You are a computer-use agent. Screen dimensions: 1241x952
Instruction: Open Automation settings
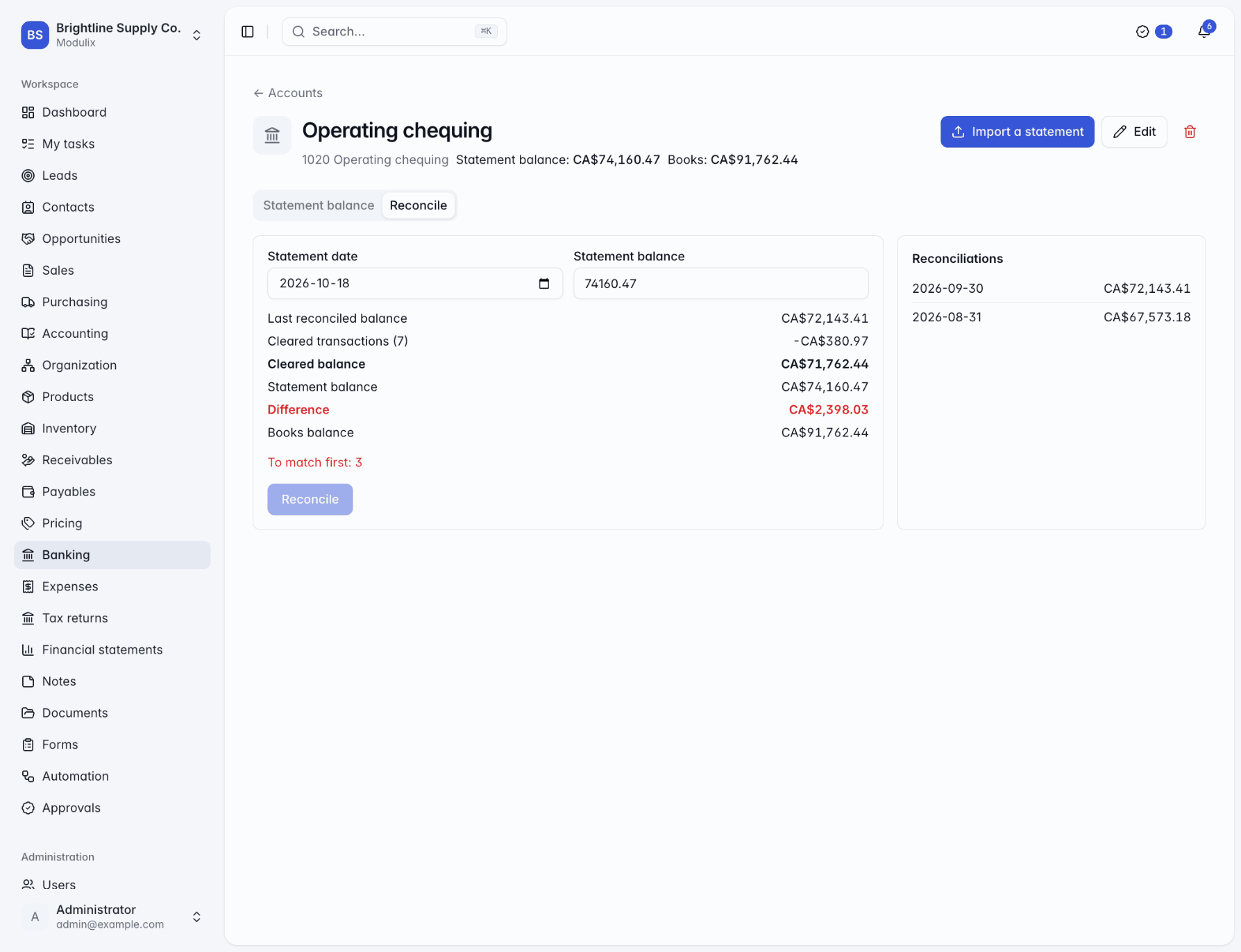[112, 776]
